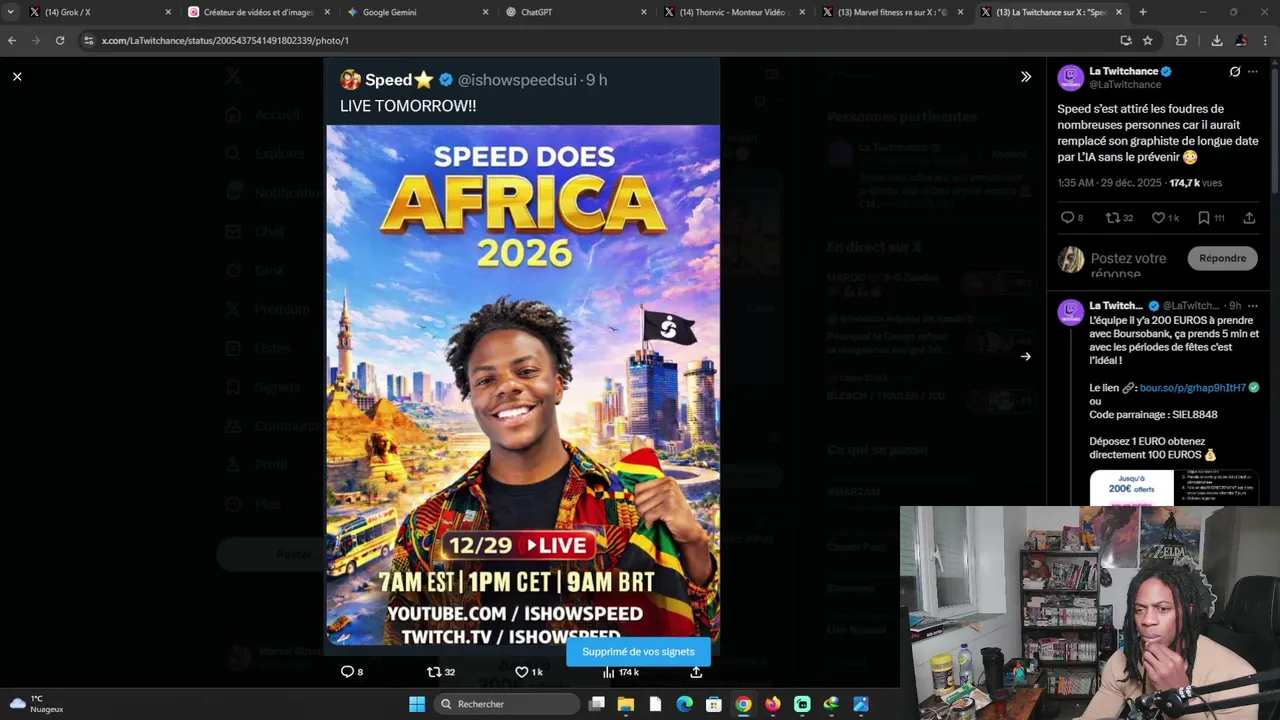Click the La Twitchance avatar in side panel
This screenshot has width=1280, height=720.
(1071, 78)
